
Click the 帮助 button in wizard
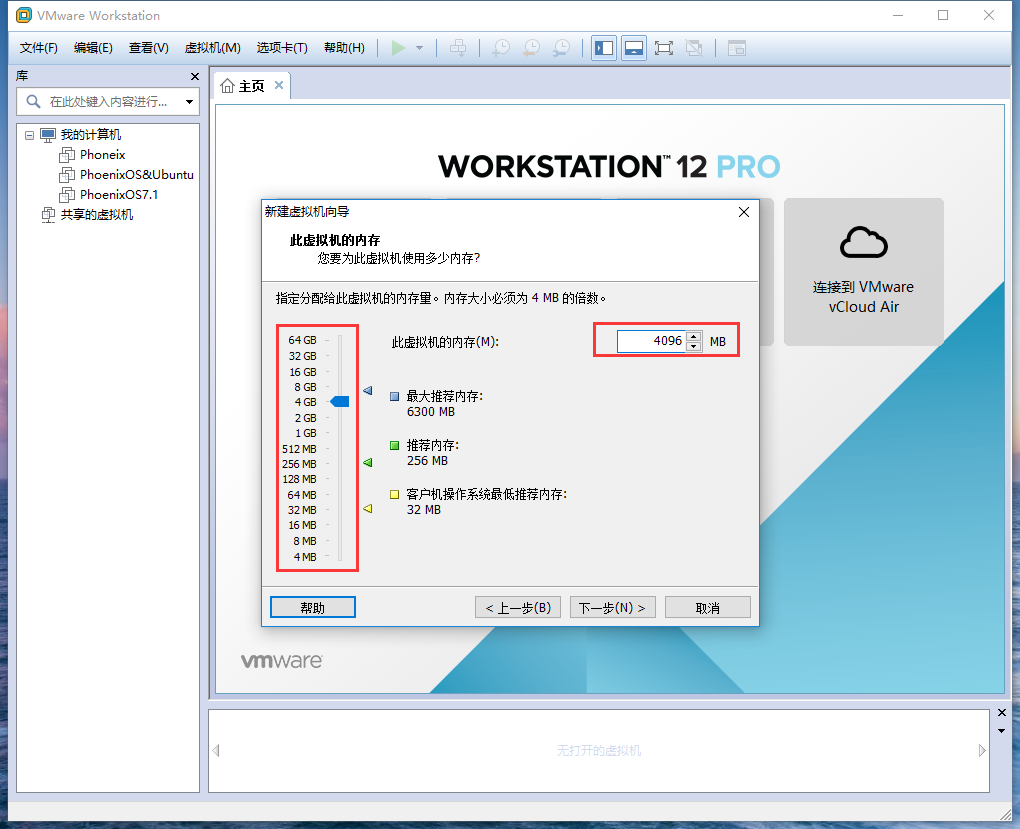[312, 607]
